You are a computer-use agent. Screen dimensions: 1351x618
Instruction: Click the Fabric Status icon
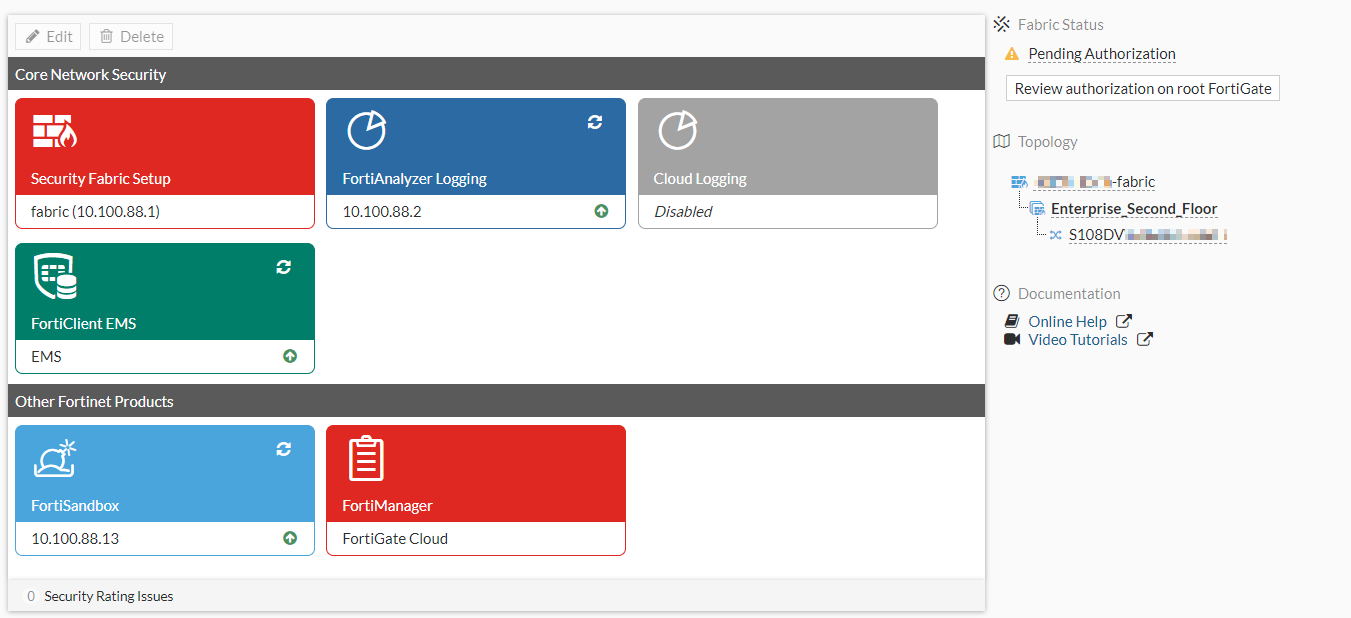pos(1002,24)
